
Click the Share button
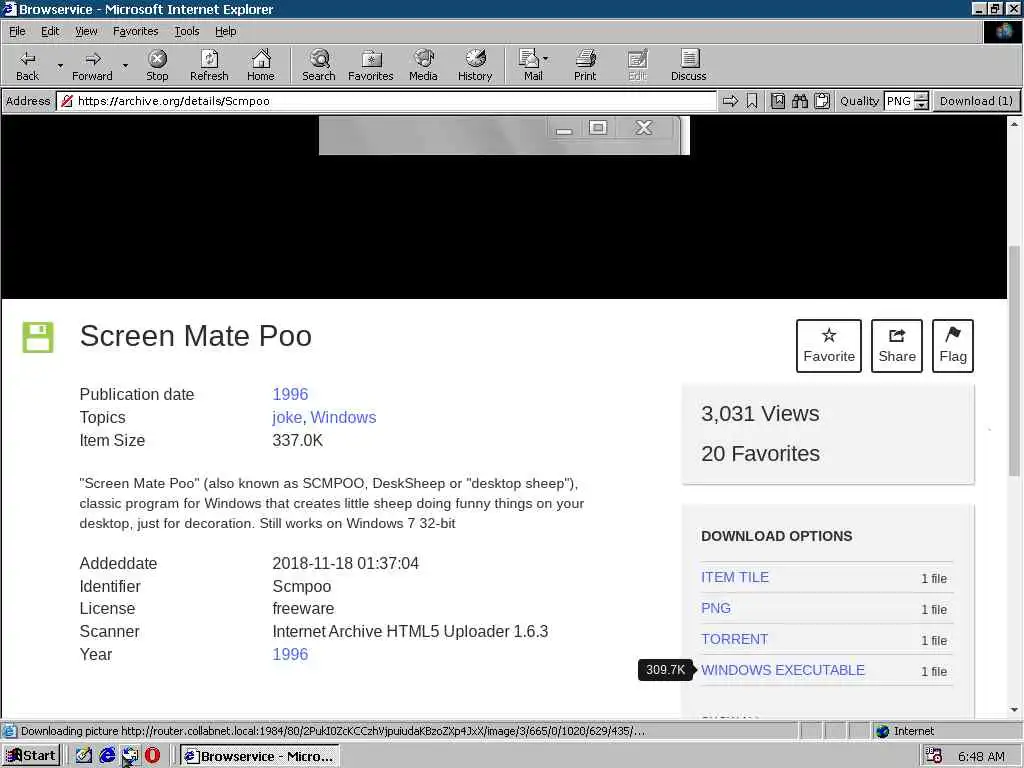point(897,345)
